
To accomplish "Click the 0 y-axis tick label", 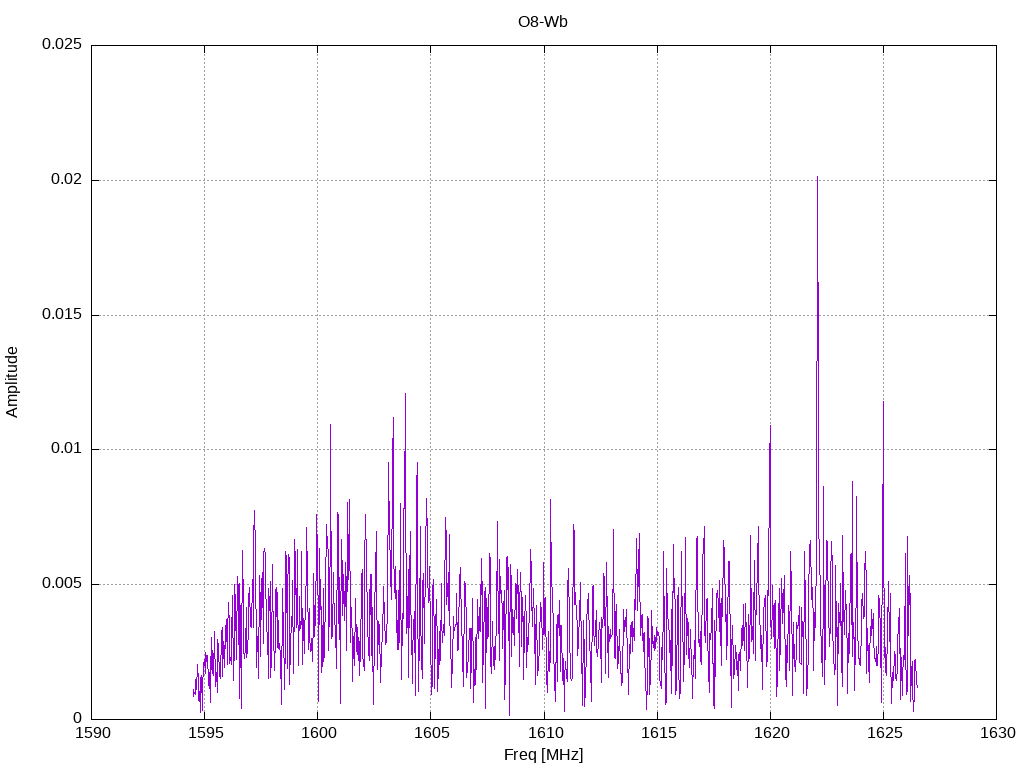I will click(x=78, y=718).
